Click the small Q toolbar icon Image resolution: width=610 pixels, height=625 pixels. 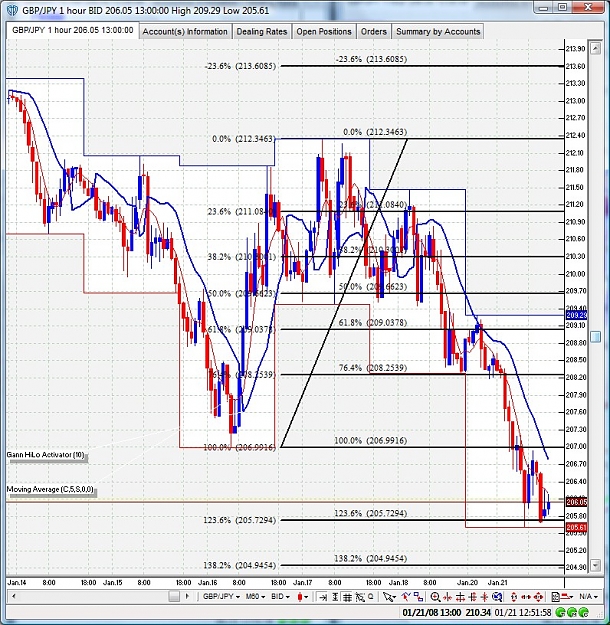tap(371, 596)
